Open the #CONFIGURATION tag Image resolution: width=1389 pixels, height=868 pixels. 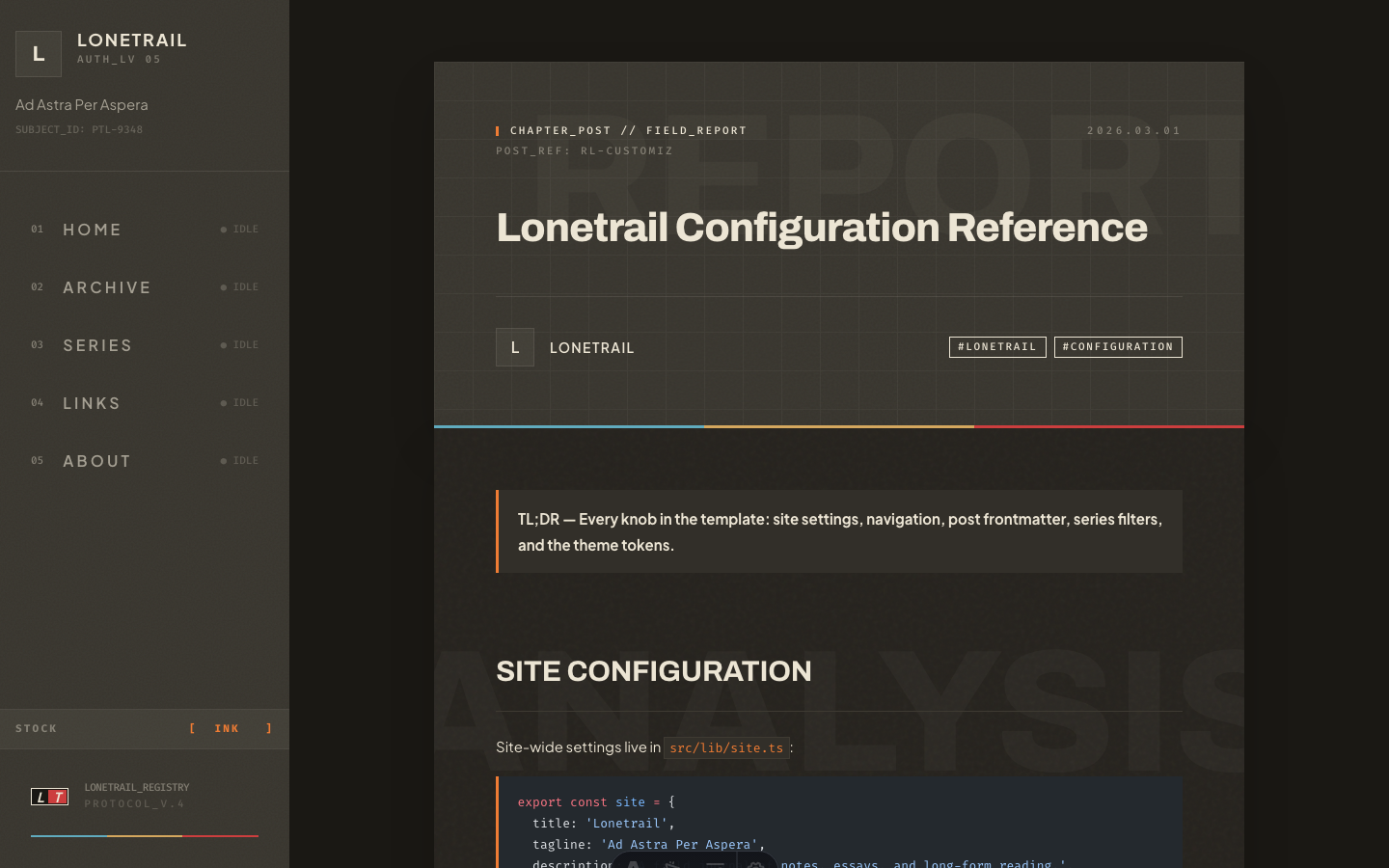point(1118,347)
